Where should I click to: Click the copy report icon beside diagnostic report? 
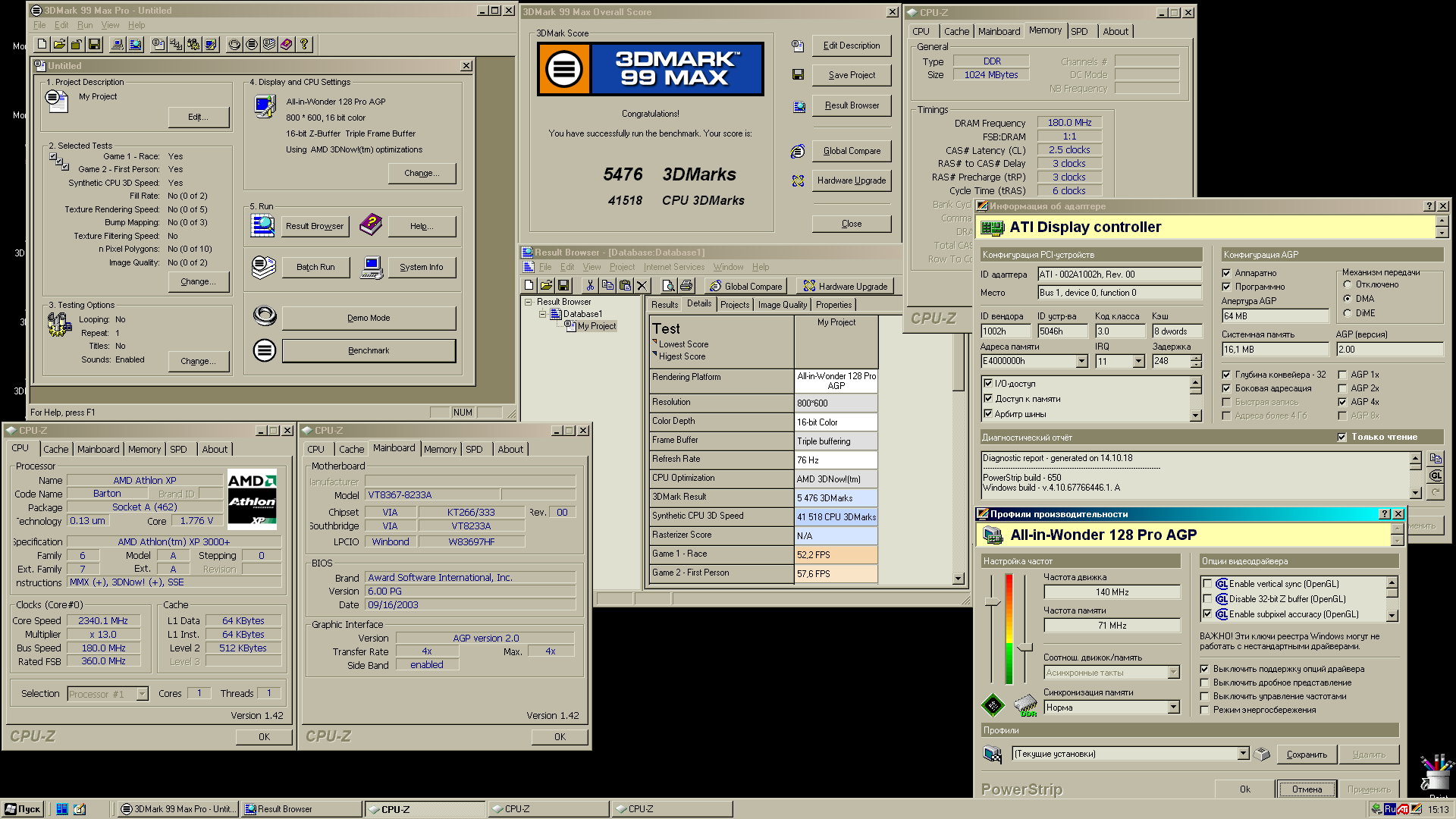point(1436,459)
